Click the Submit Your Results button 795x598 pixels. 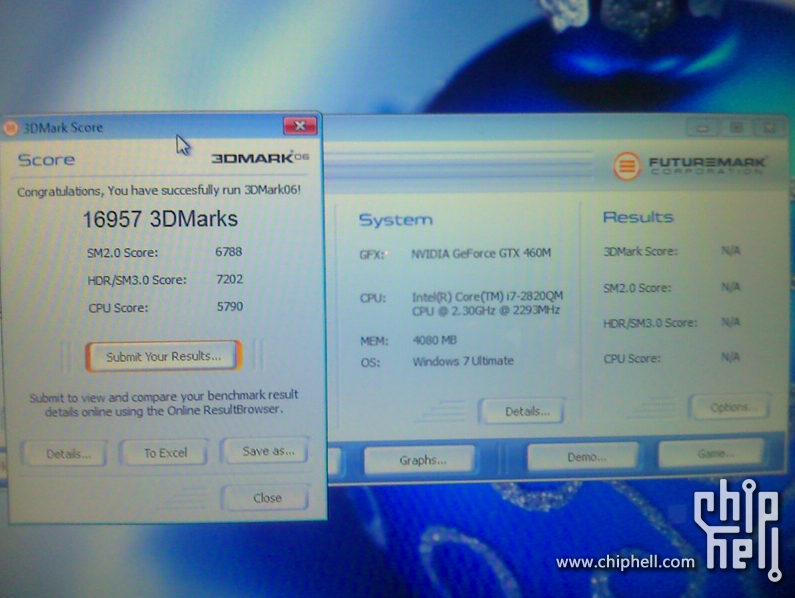[163, 356]
